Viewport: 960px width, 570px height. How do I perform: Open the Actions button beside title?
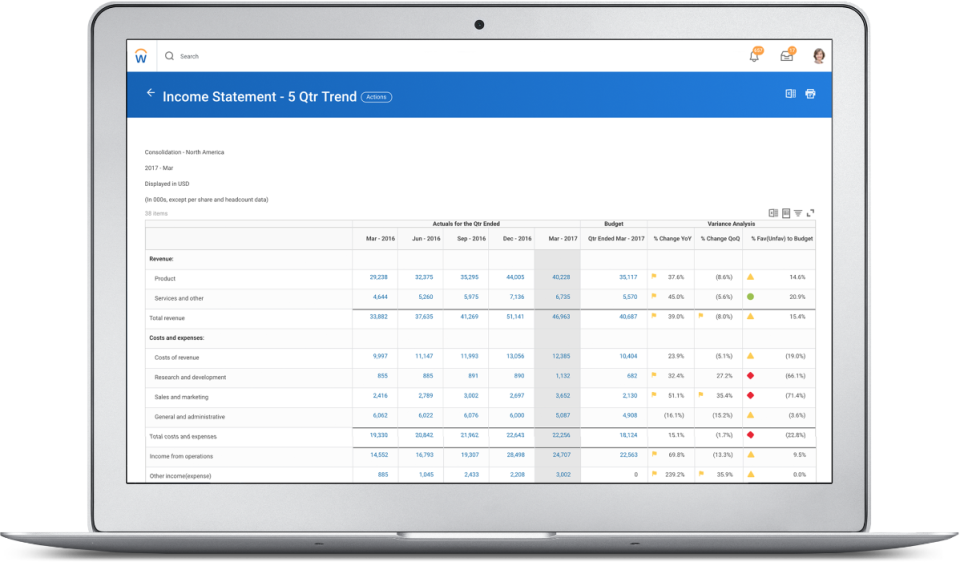(x=377, y=97)
